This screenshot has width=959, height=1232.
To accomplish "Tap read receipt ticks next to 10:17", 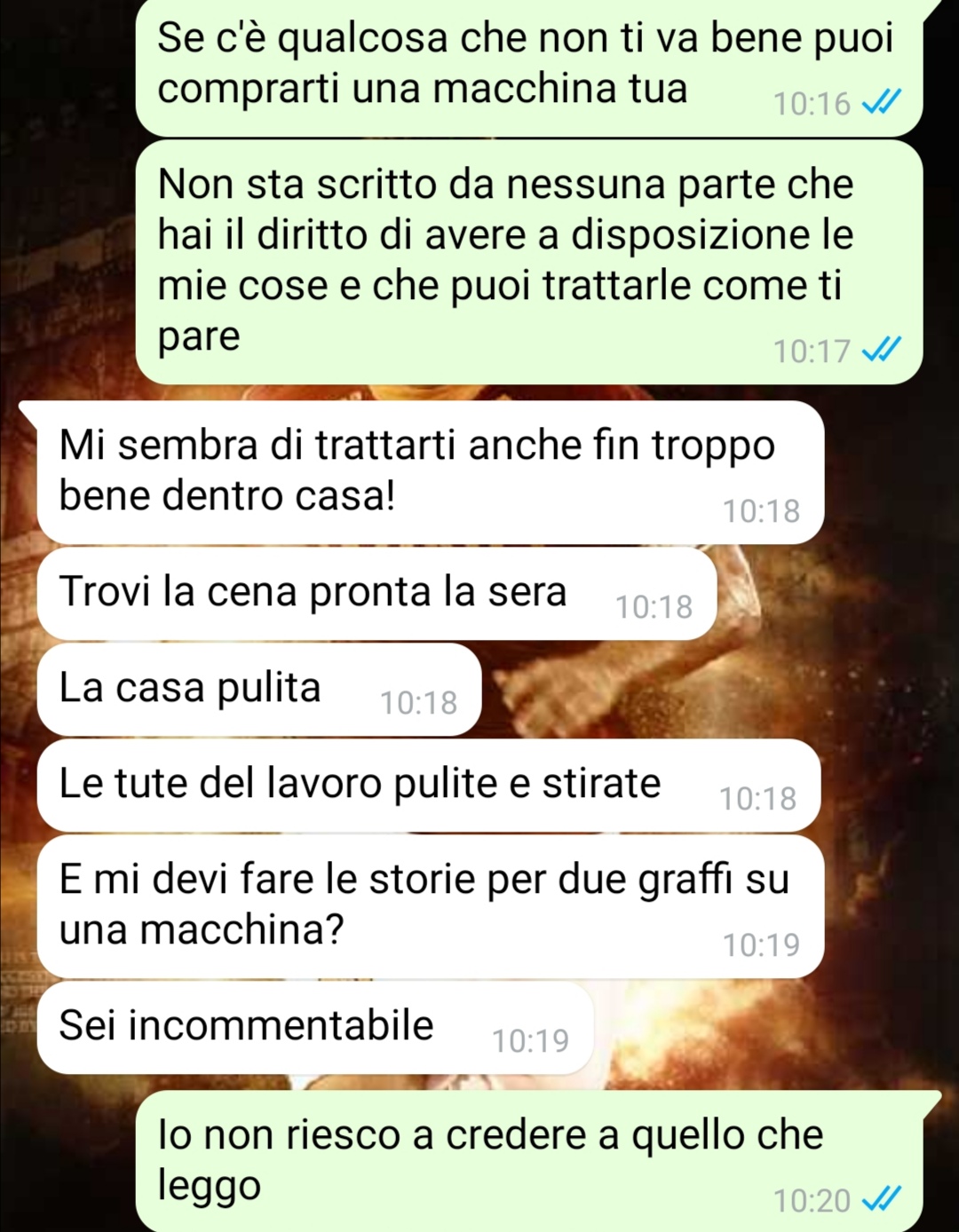I will click(882, 351).
